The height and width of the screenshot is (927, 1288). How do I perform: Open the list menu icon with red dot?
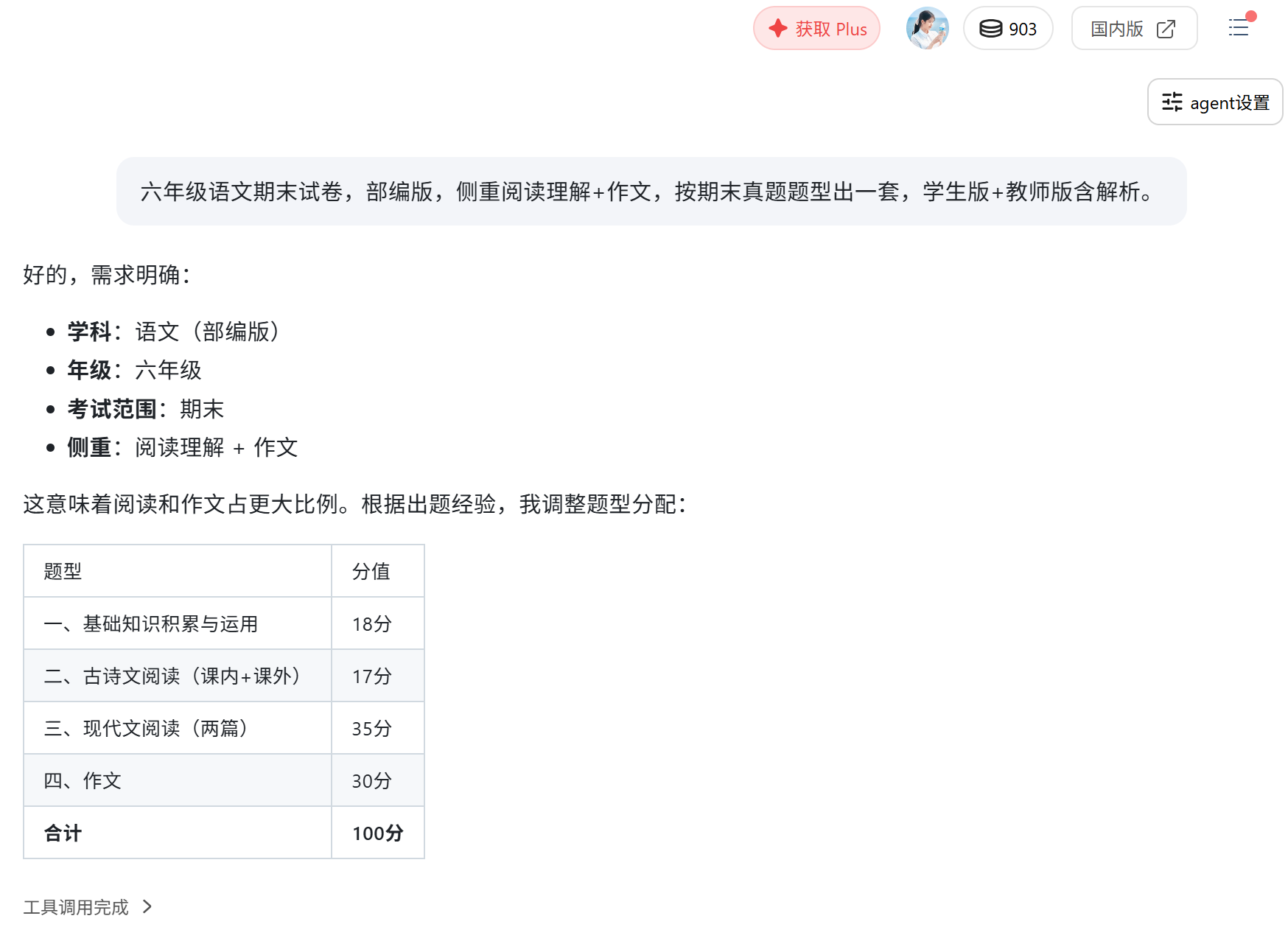[x=1239, y=27]
